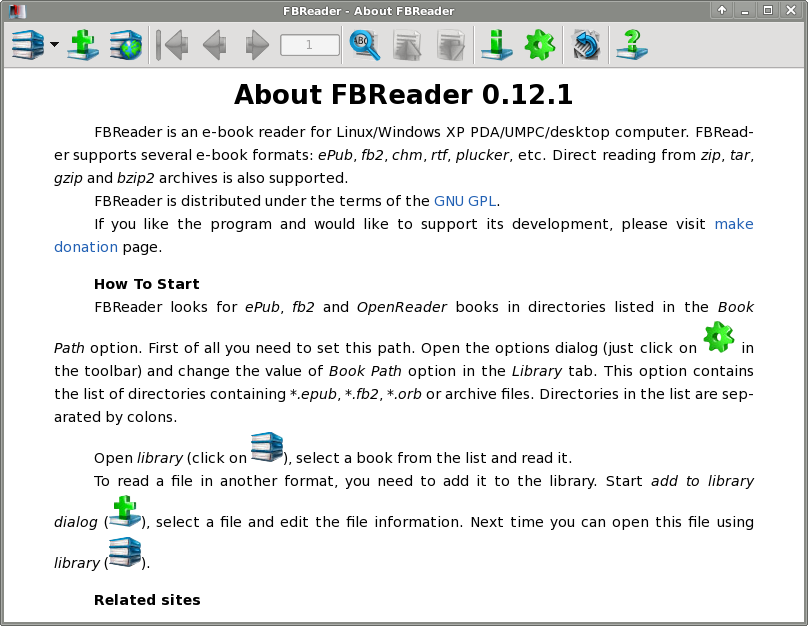The width and height of the screenshot is (808, 626).
Task: Click the roll-up arrow button in title bar
Action: (722, 10)
